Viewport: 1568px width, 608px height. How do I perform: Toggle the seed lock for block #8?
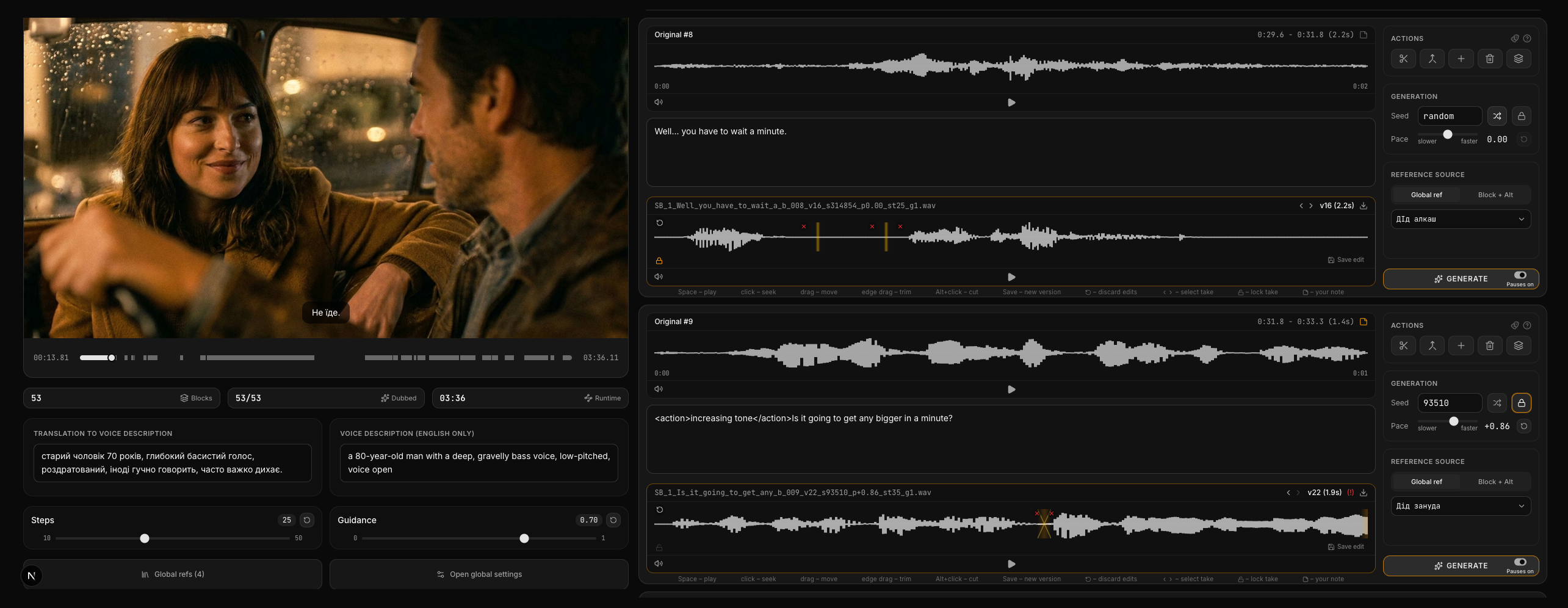[1521, 116]
